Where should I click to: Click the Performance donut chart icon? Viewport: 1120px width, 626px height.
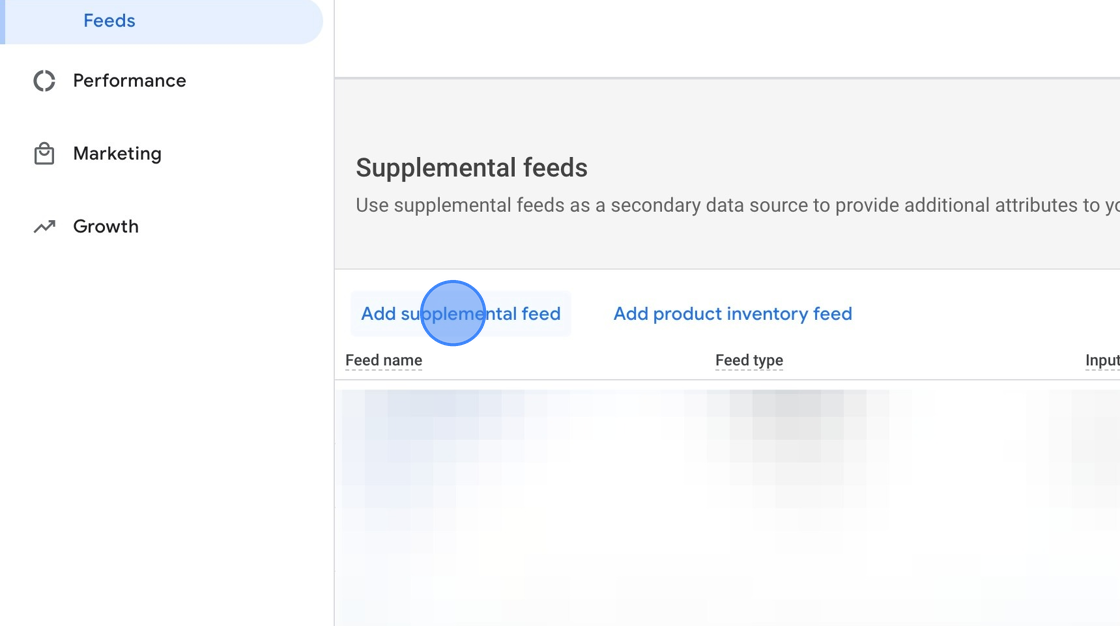(44, 81)
